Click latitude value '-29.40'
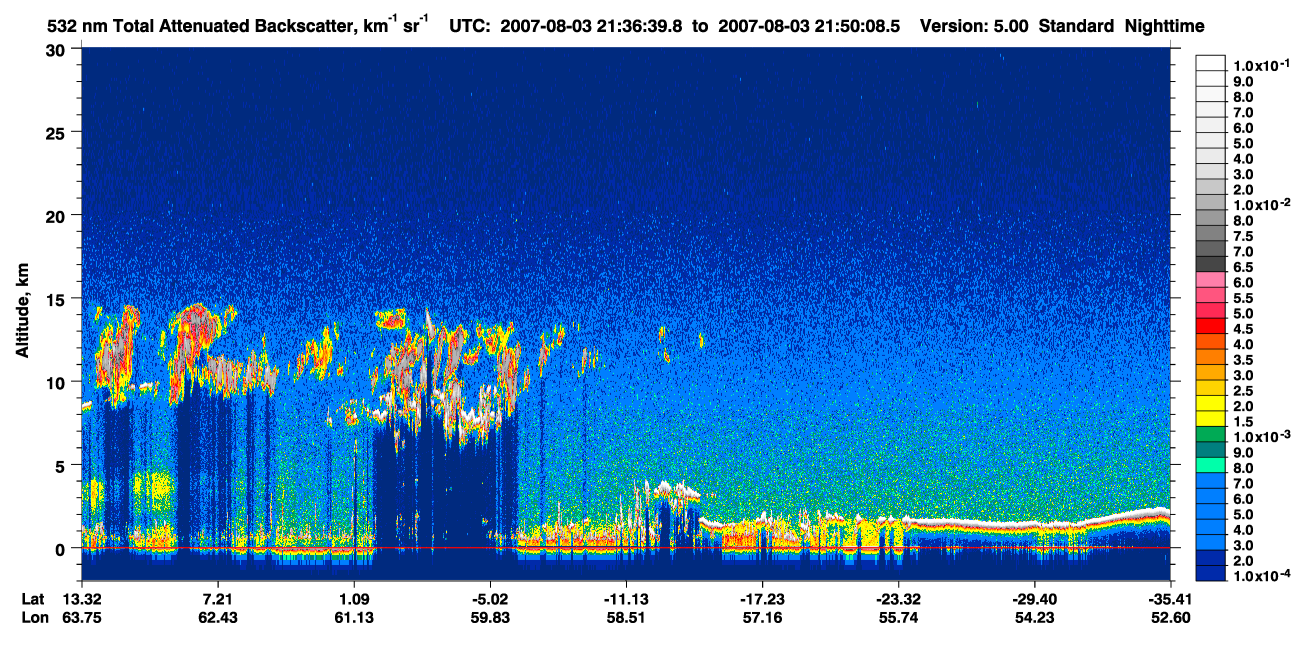 coord(1035,599)
